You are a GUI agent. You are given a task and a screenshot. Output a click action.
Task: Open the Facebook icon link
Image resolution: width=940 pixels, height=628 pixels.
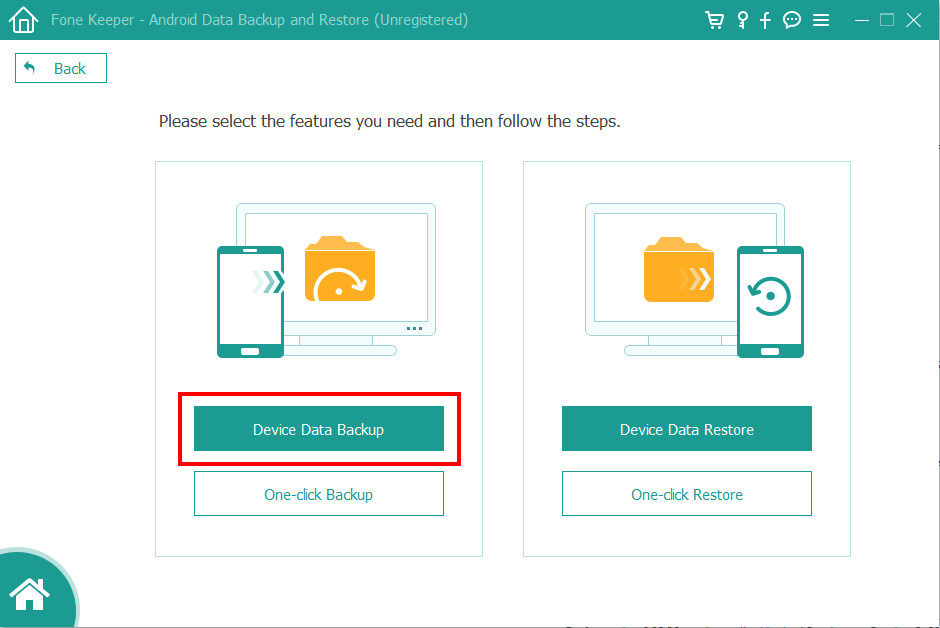click(x=765, y=20)
